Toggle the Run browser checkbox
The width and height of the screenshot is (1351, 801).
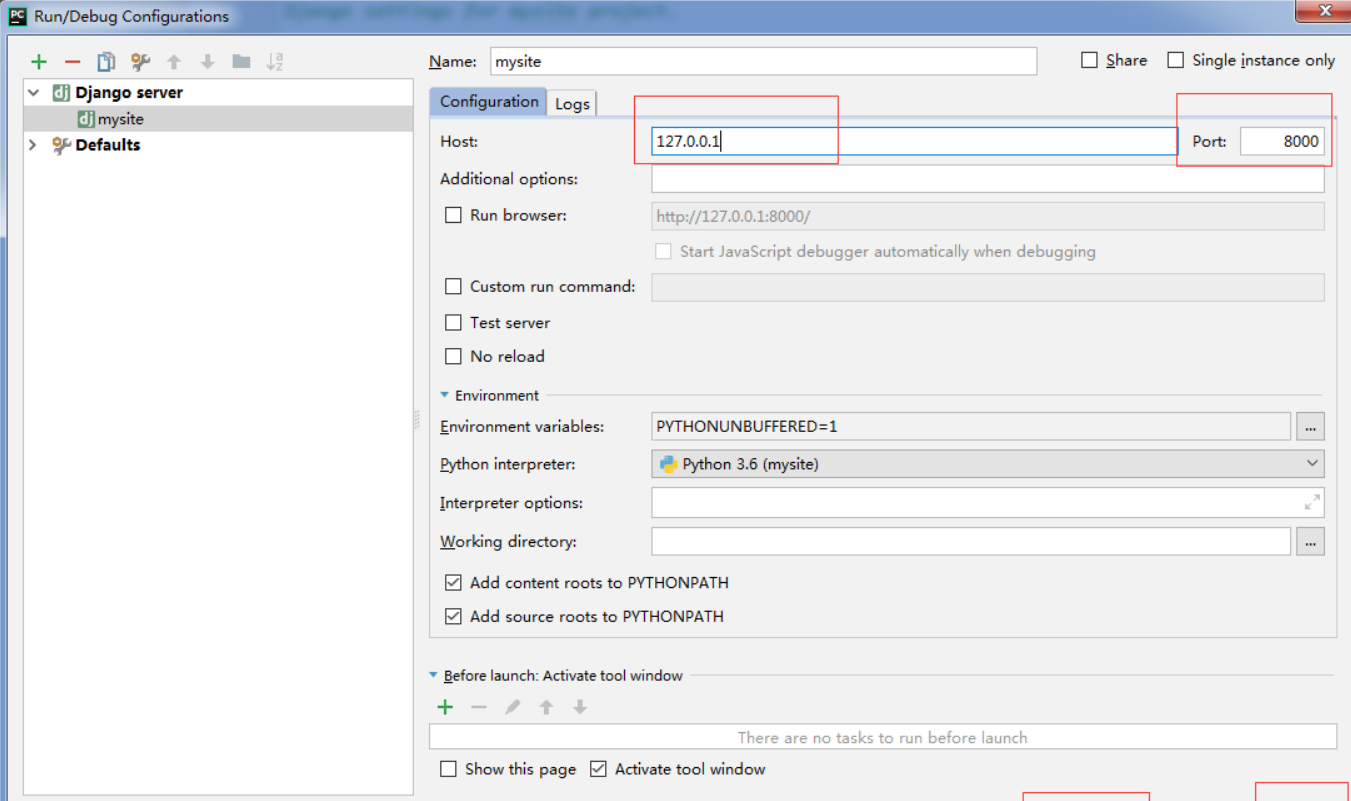tap(453, 215)
